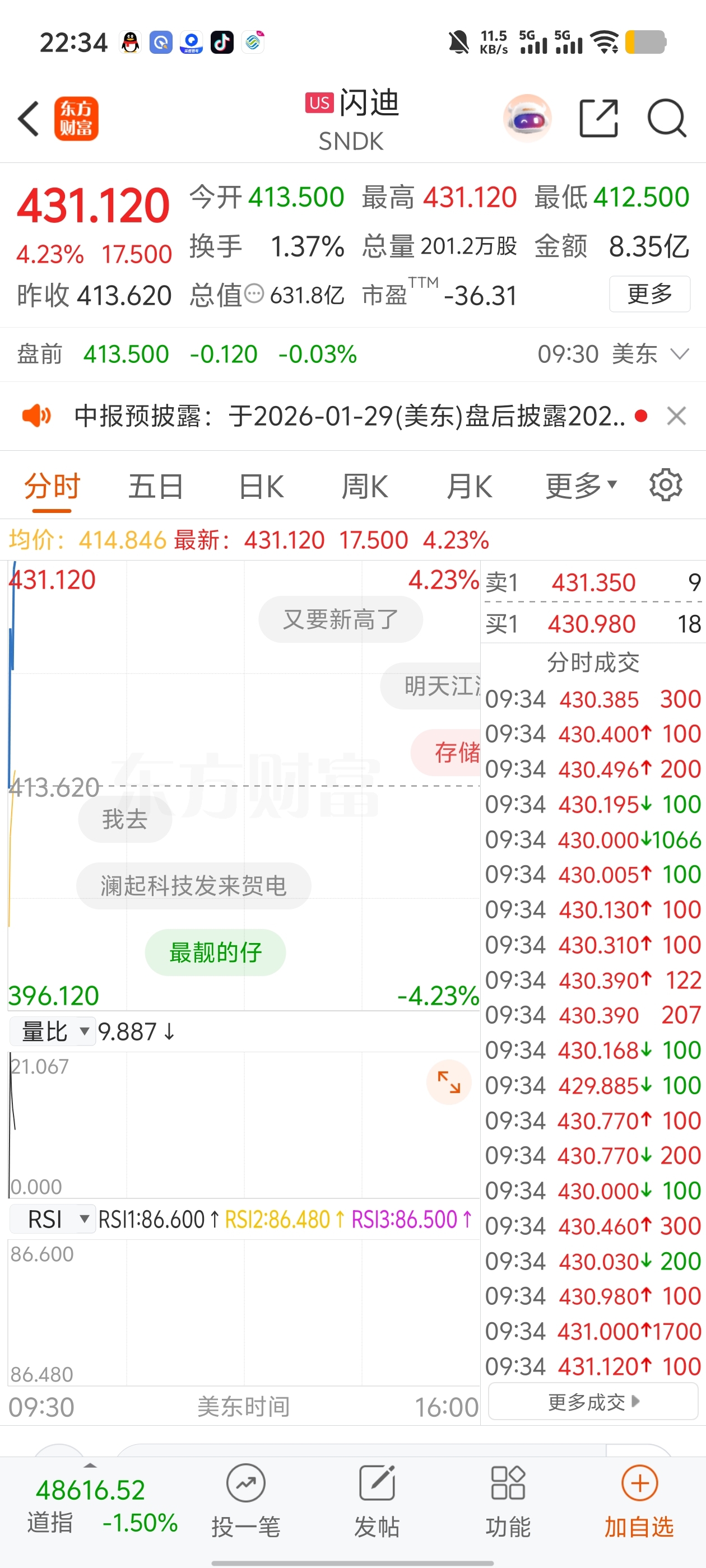Tap the 430.390 207 trade row
This screenshot has height=1568, width=706.
(x=593, y=1015)
